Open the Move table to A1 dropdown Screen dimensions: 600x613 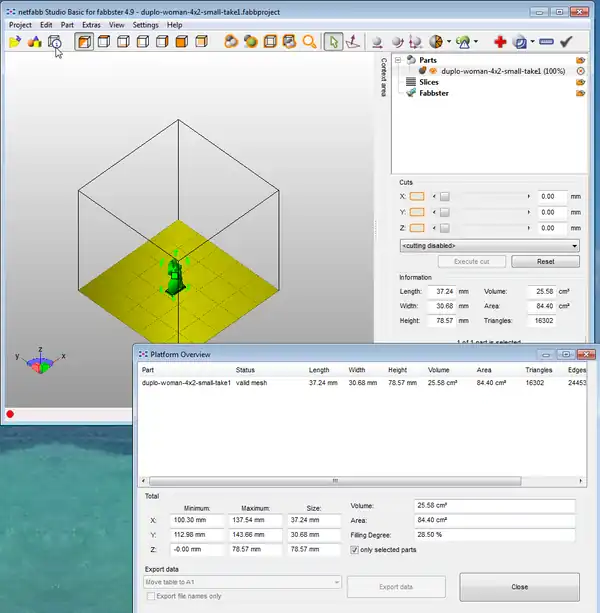pos(242,582)
